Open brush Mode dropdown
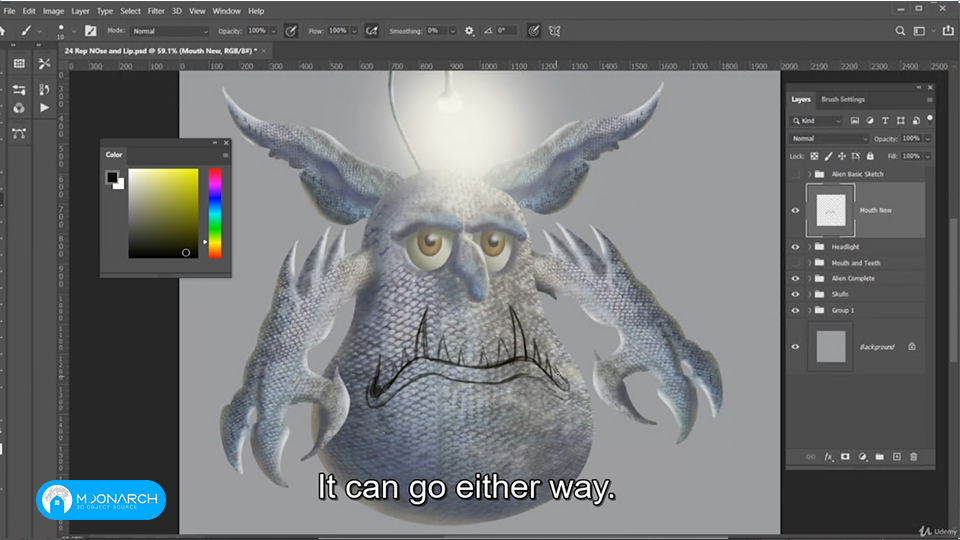This screenshot has height=540, width=960. coord(170,31)
